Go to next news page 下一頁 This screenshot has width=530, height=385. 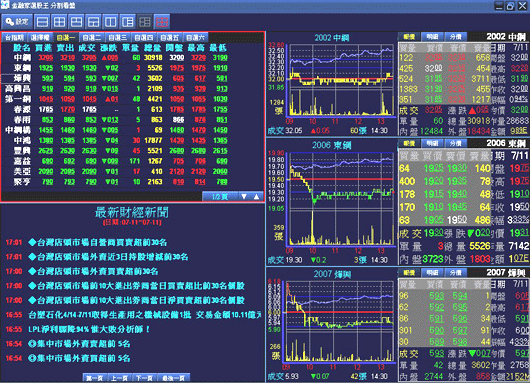click(x=145, y=378)
